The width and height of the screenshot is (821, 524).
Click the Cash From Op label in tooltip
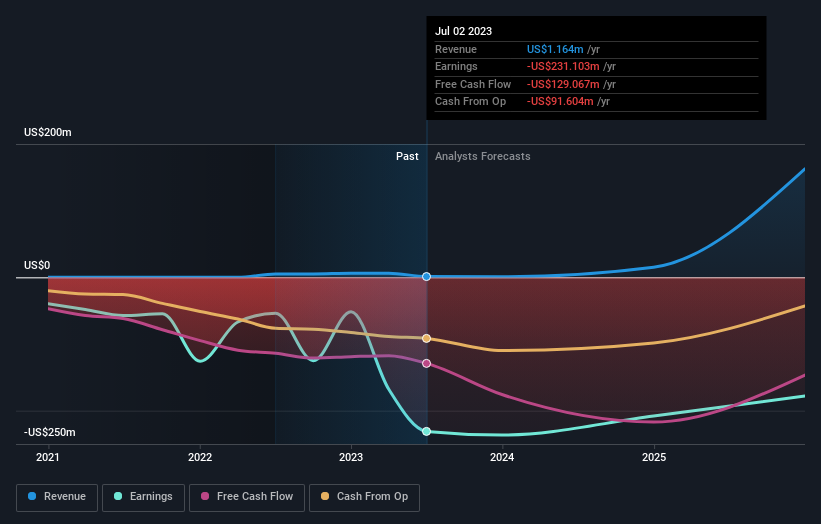click(470, 102)
